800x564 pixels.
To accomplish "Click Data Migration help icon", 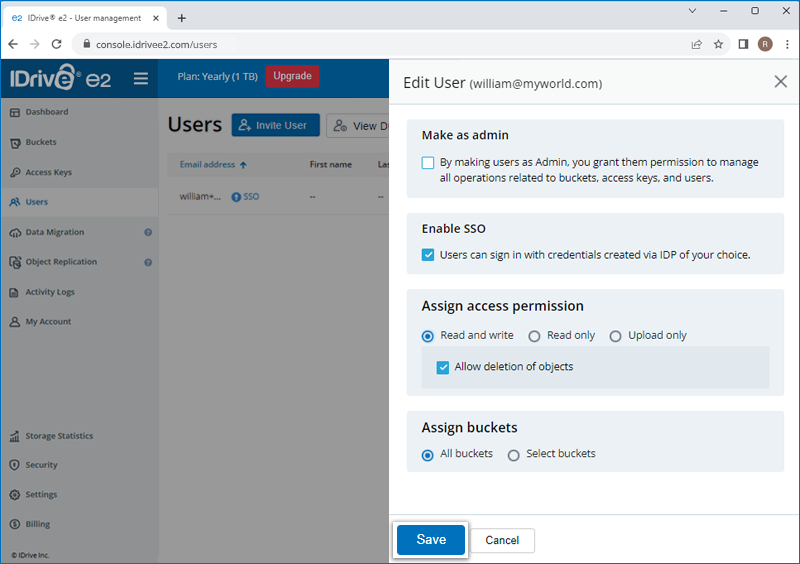I will point(148,232).
